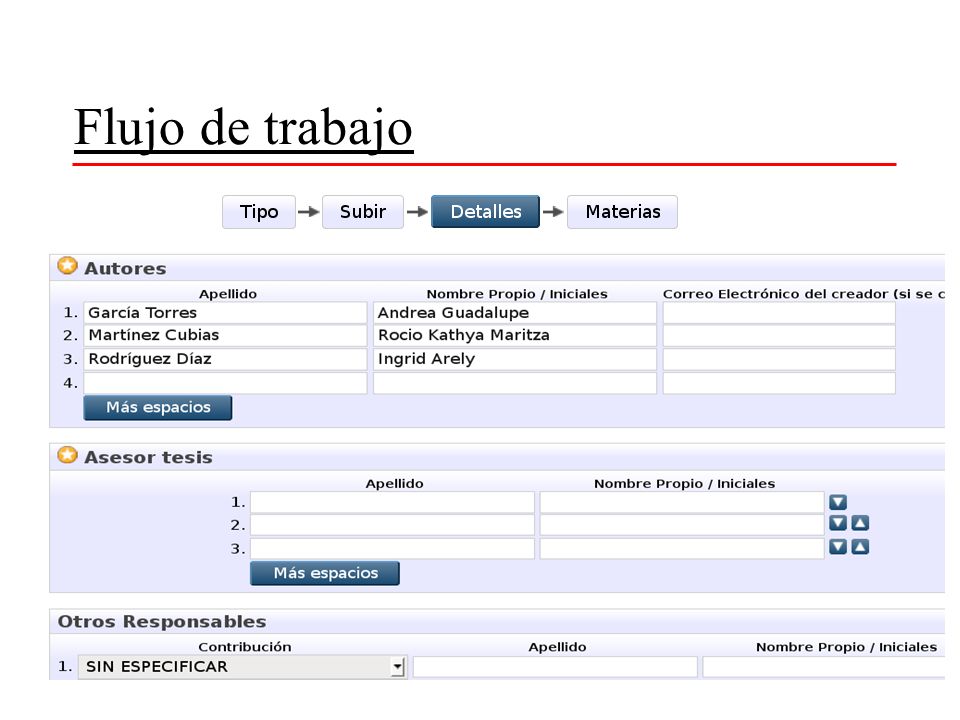Click the Asesor tesis section heading

pyautogui.click(x=148, y=457)
